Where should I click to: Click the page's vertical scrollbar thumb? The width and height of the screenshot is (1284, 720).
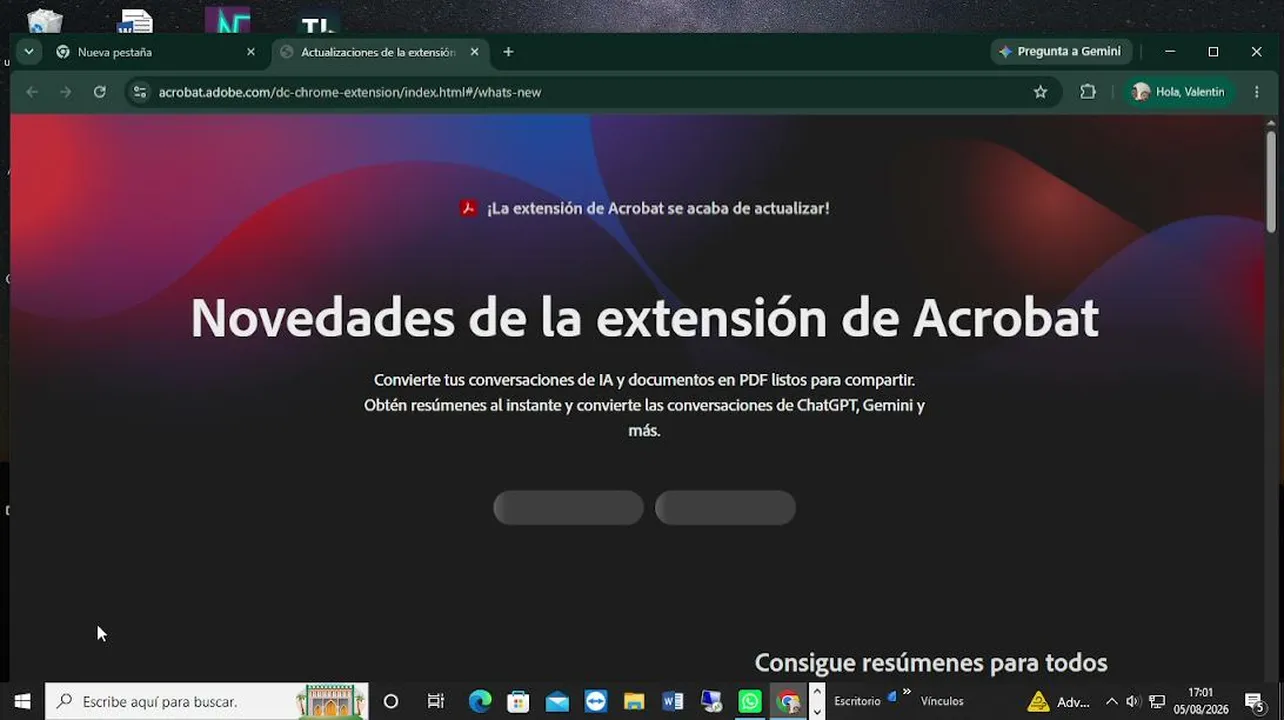click(x=1271, y=183)
